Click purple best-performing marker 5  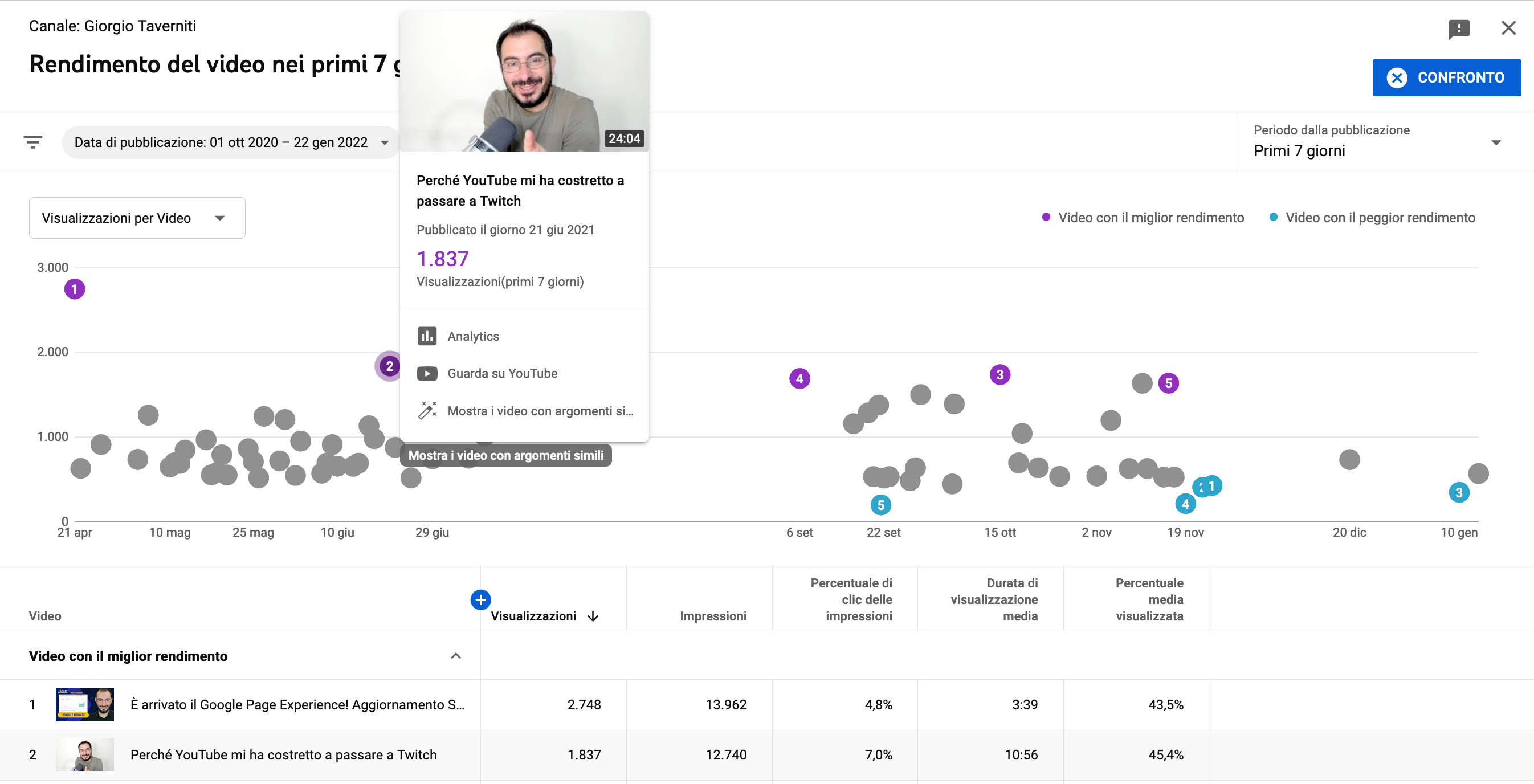(1168, 383)
